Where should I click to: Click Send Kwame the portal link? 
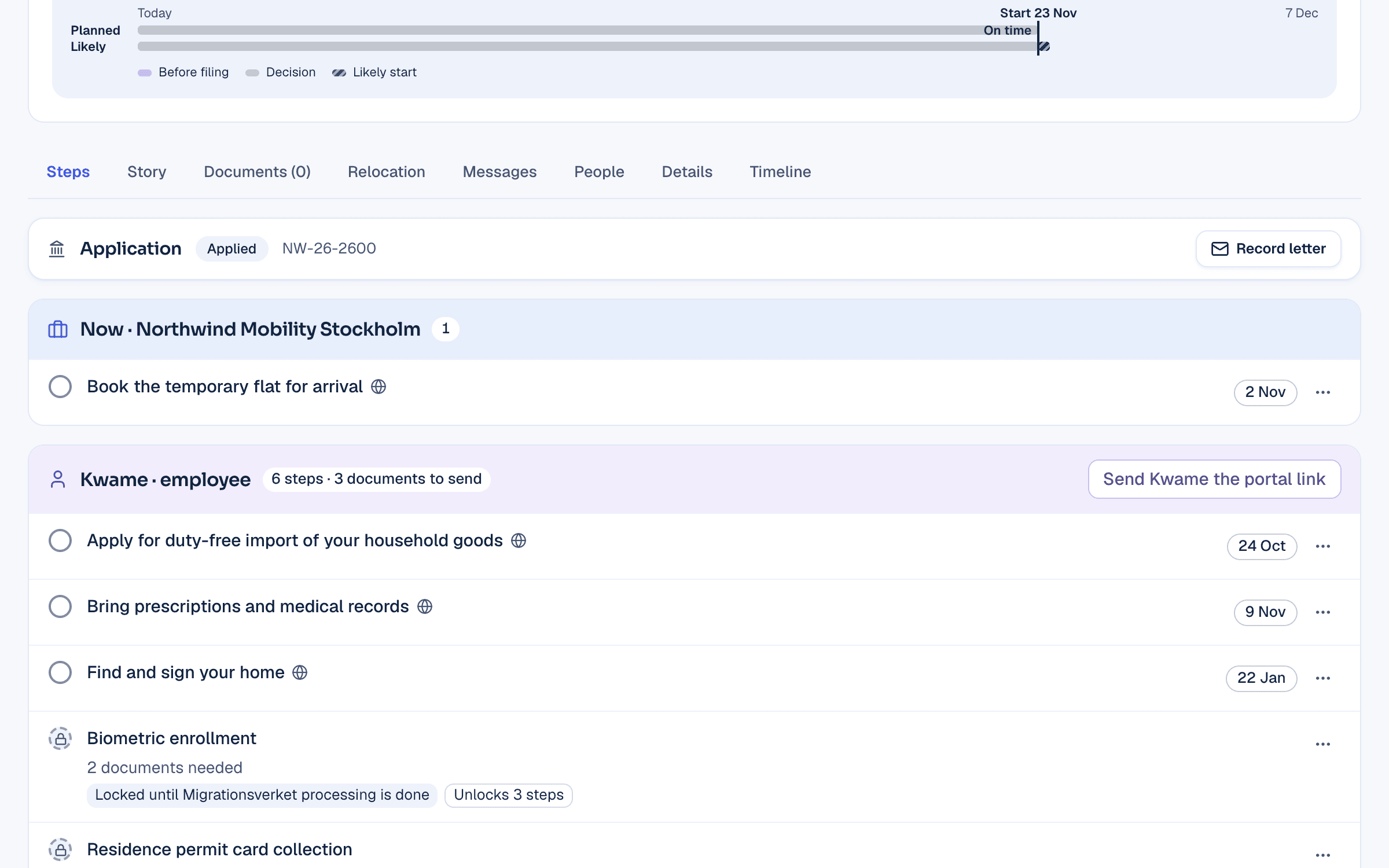pos(1214,479)
